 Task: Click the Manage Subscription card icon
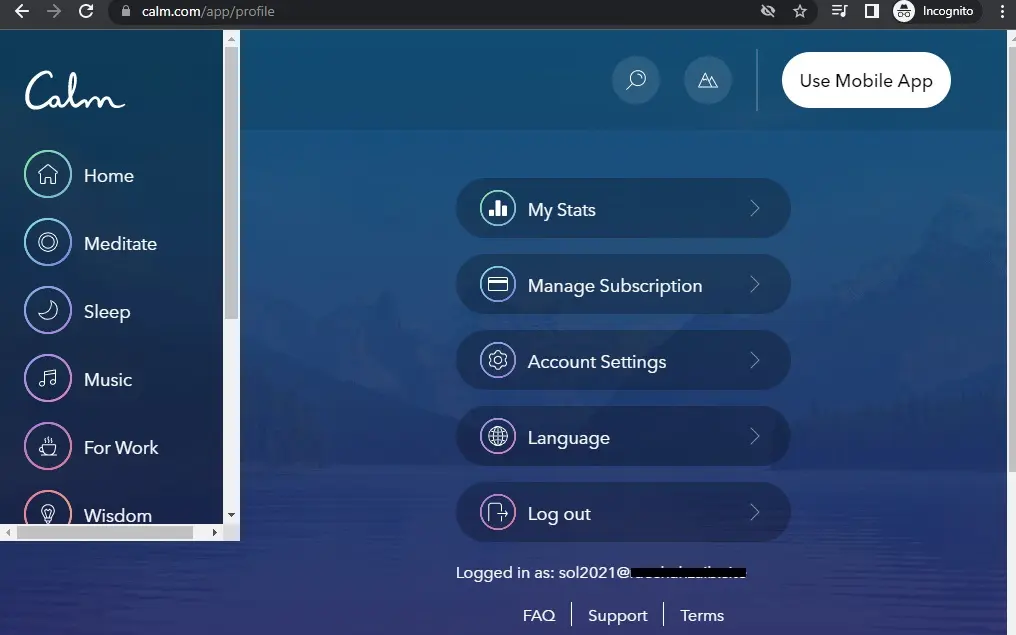[498, 284]
